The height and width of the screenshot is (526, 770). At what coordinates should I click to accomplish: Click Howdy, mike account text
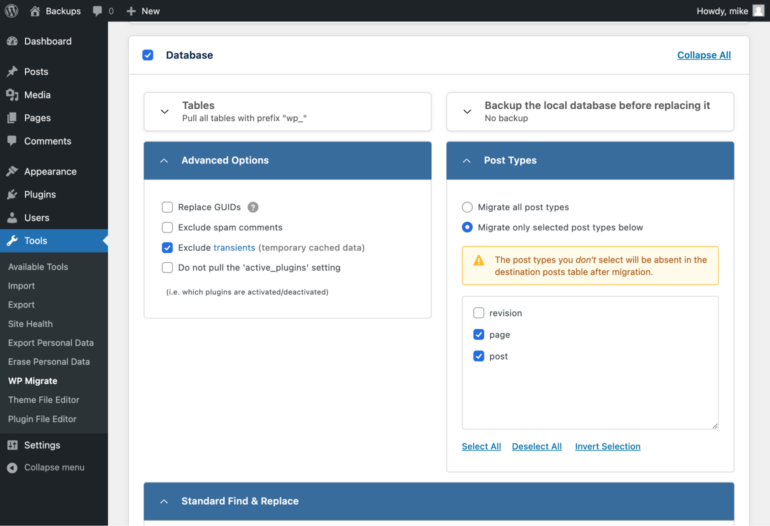[722, 11]
